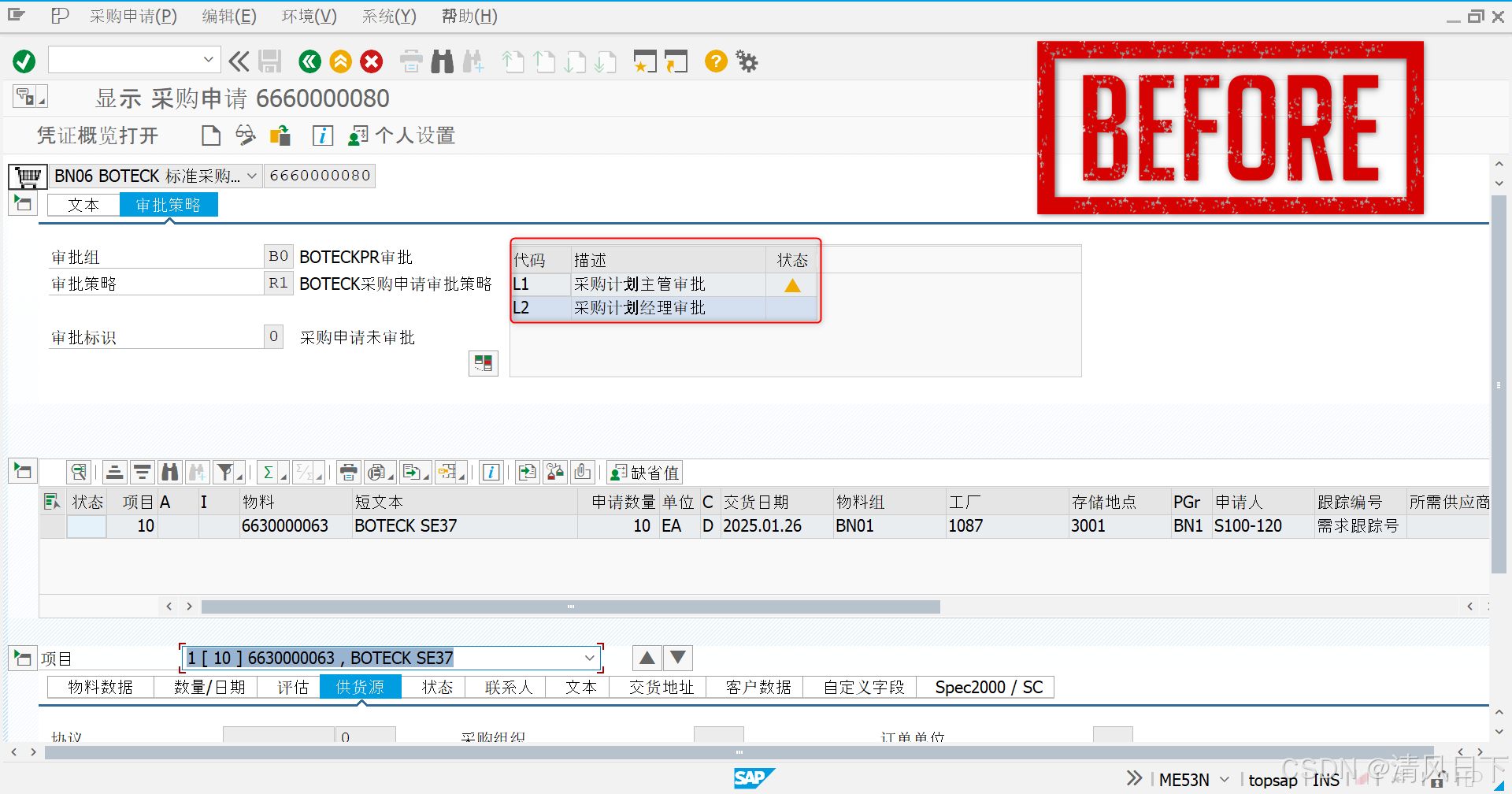
Task: Open the Find (binoculars) search icon
Action: coord(442,61)
